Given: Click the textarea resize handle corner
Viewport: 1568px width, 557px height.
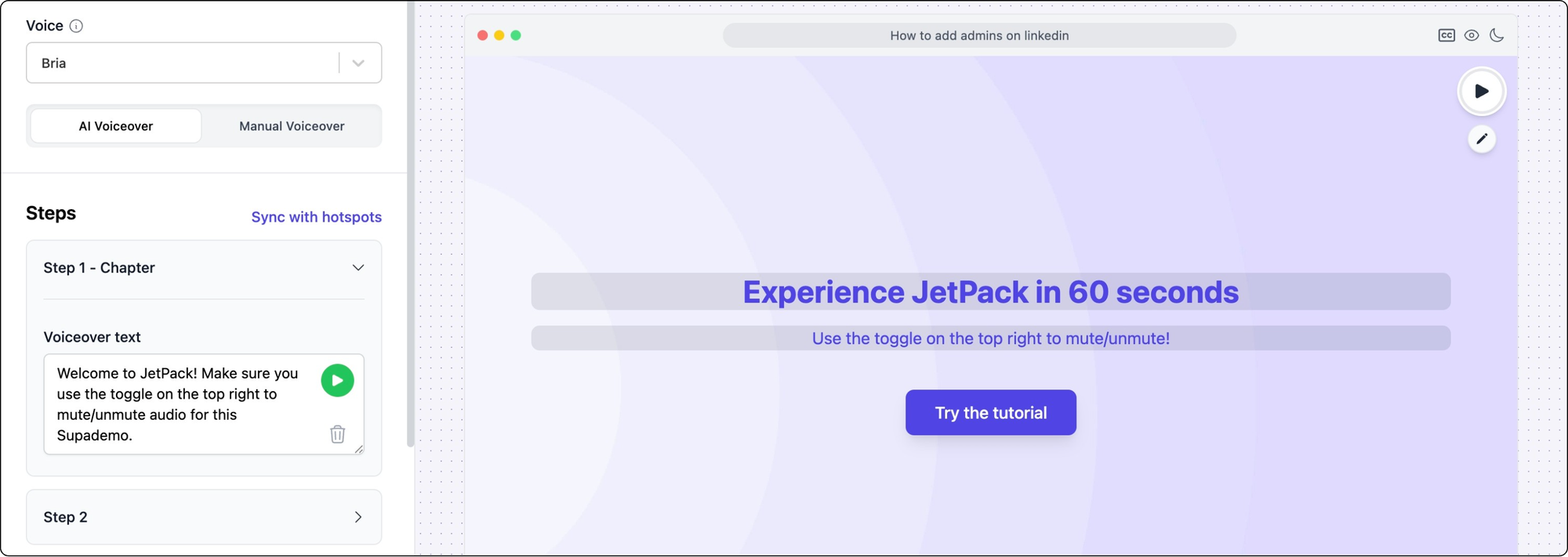Looking at the screenshot, I should pos(359,450).
